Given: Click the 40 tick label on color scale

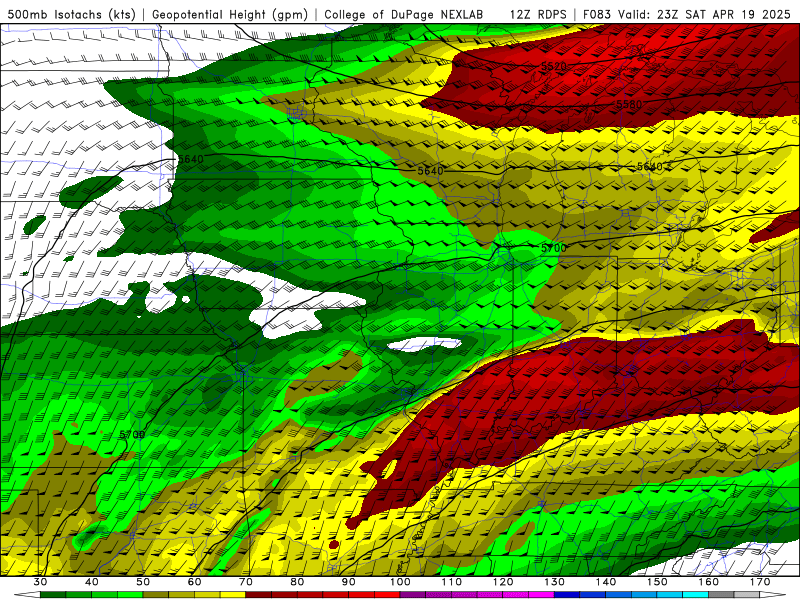Looking at the screenshot, I should tap(91, 582).
